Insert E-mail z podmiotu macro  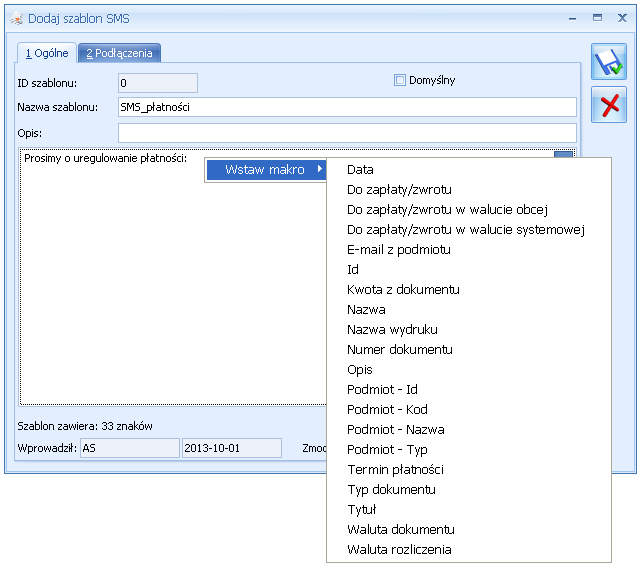(x=469, y=250)
